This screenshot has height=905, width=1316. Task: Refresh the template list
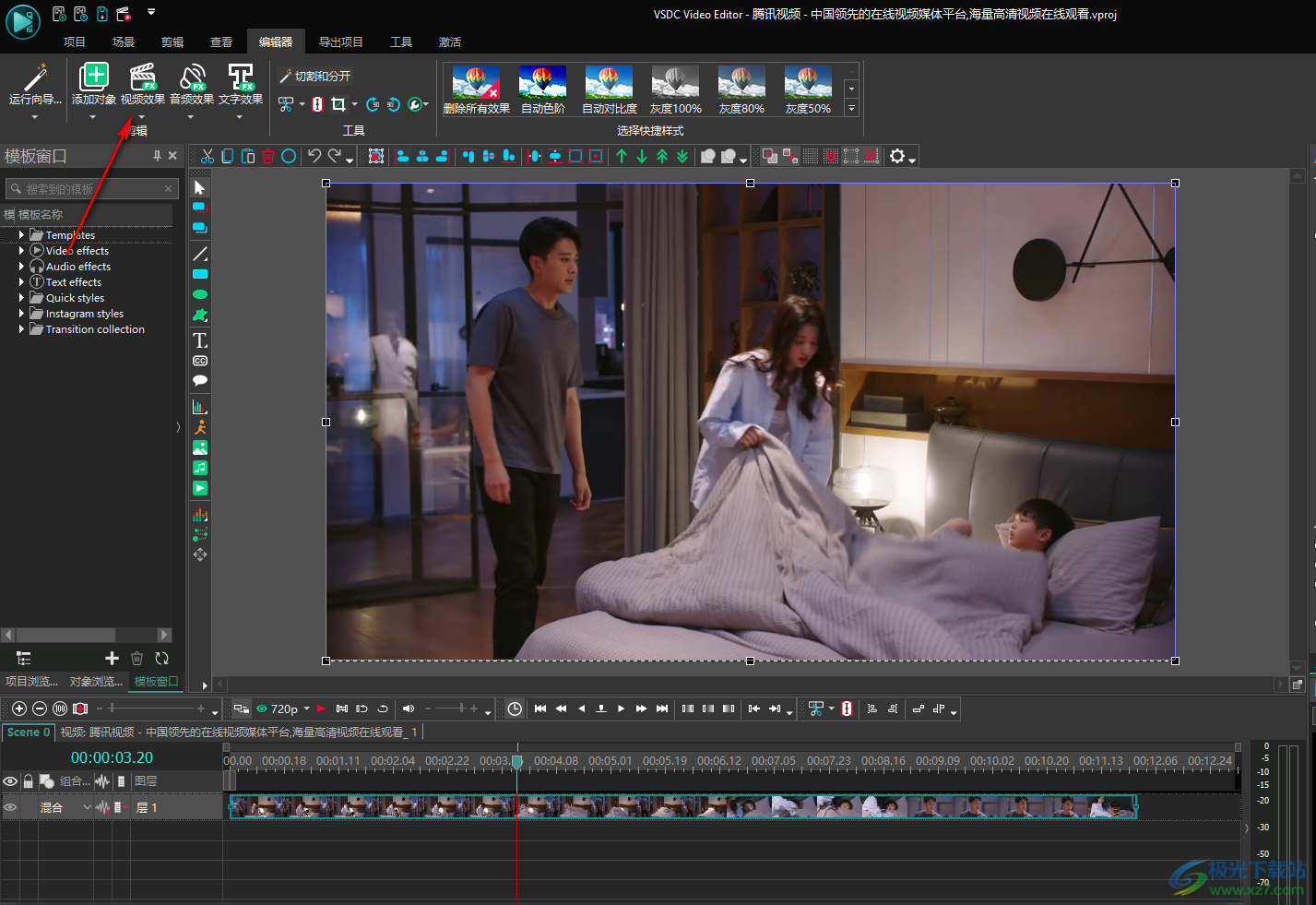click(x=162, y=658)
